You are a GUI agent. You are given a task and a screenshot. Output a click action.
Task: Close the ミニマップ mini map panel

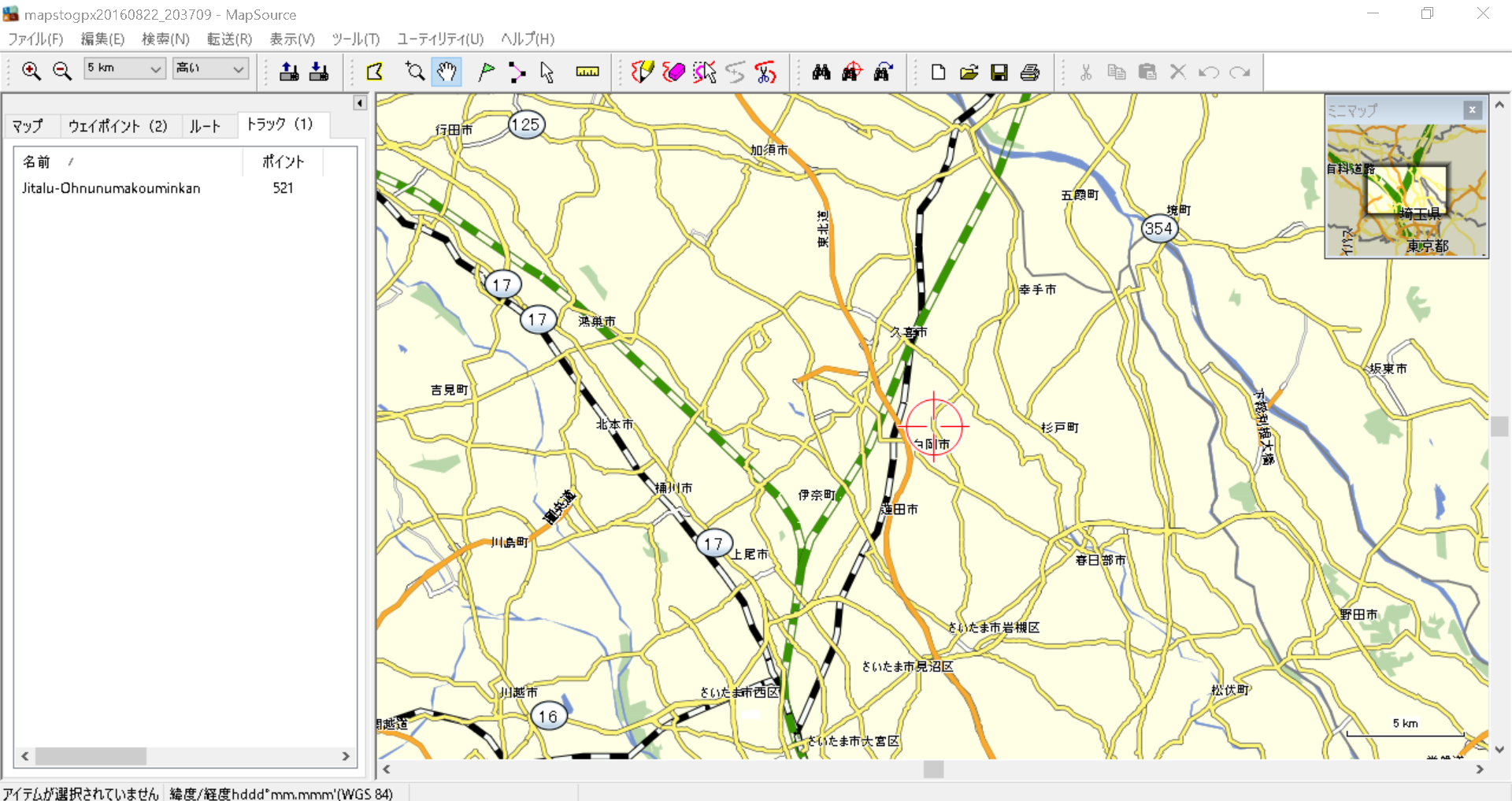tap(1472, 110)
